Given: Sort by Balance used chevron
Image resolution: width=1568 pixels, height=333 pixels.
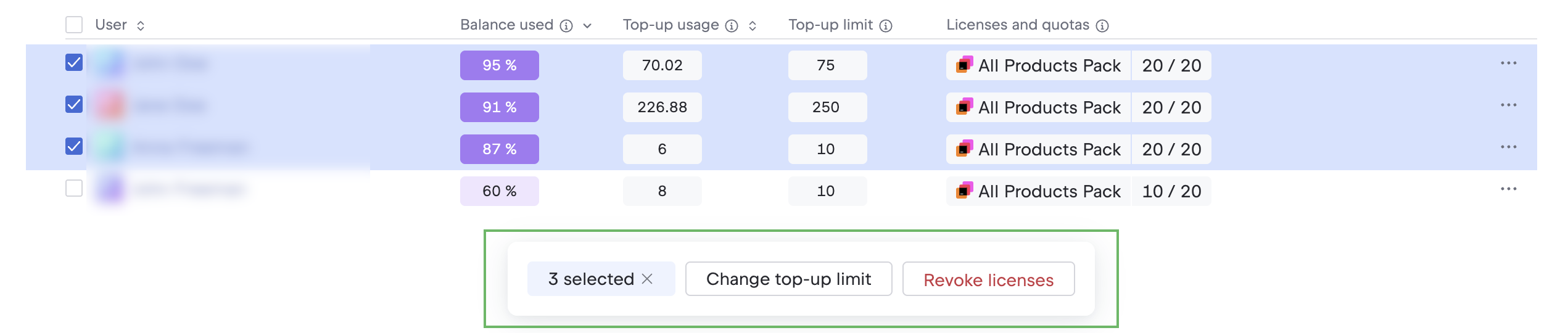Looking at the screenshot, I should pos(587,26).
